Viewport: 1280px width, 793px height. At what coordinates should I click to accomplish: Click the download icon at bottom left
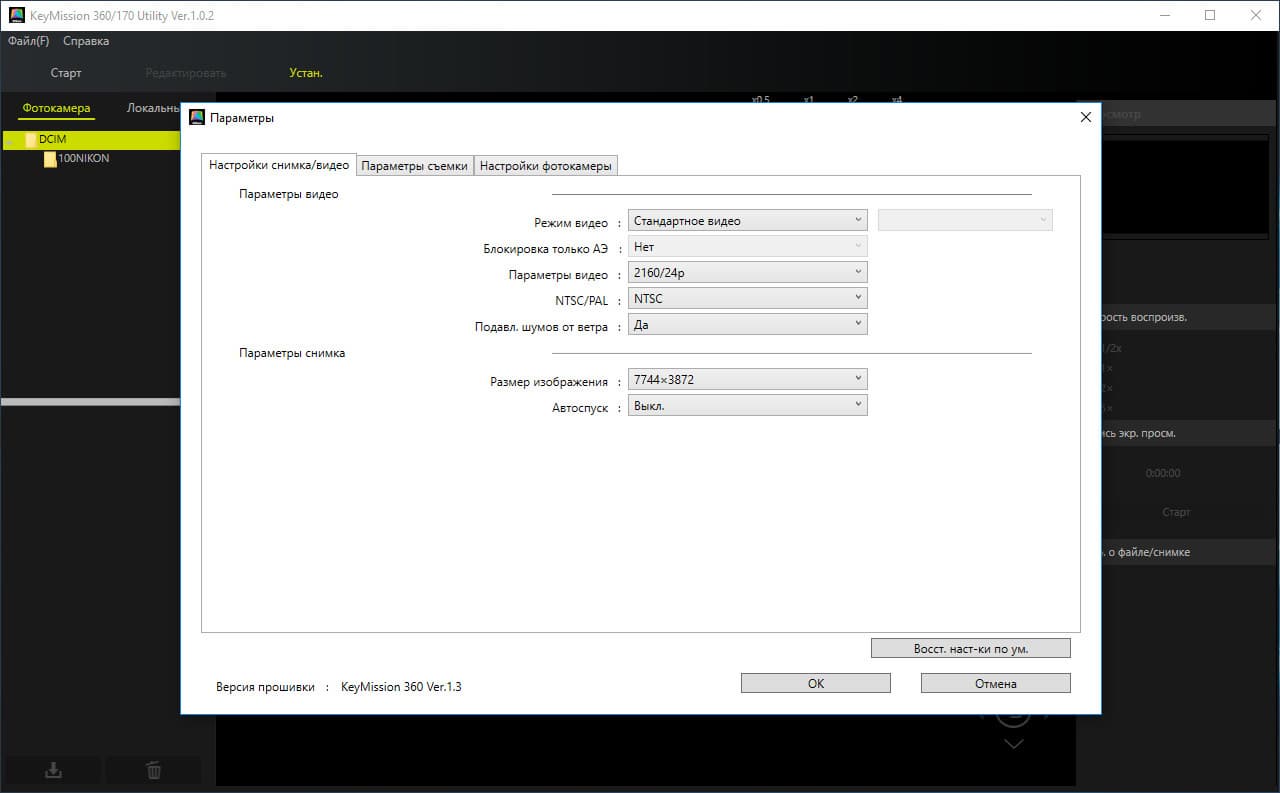coord(54,770)
